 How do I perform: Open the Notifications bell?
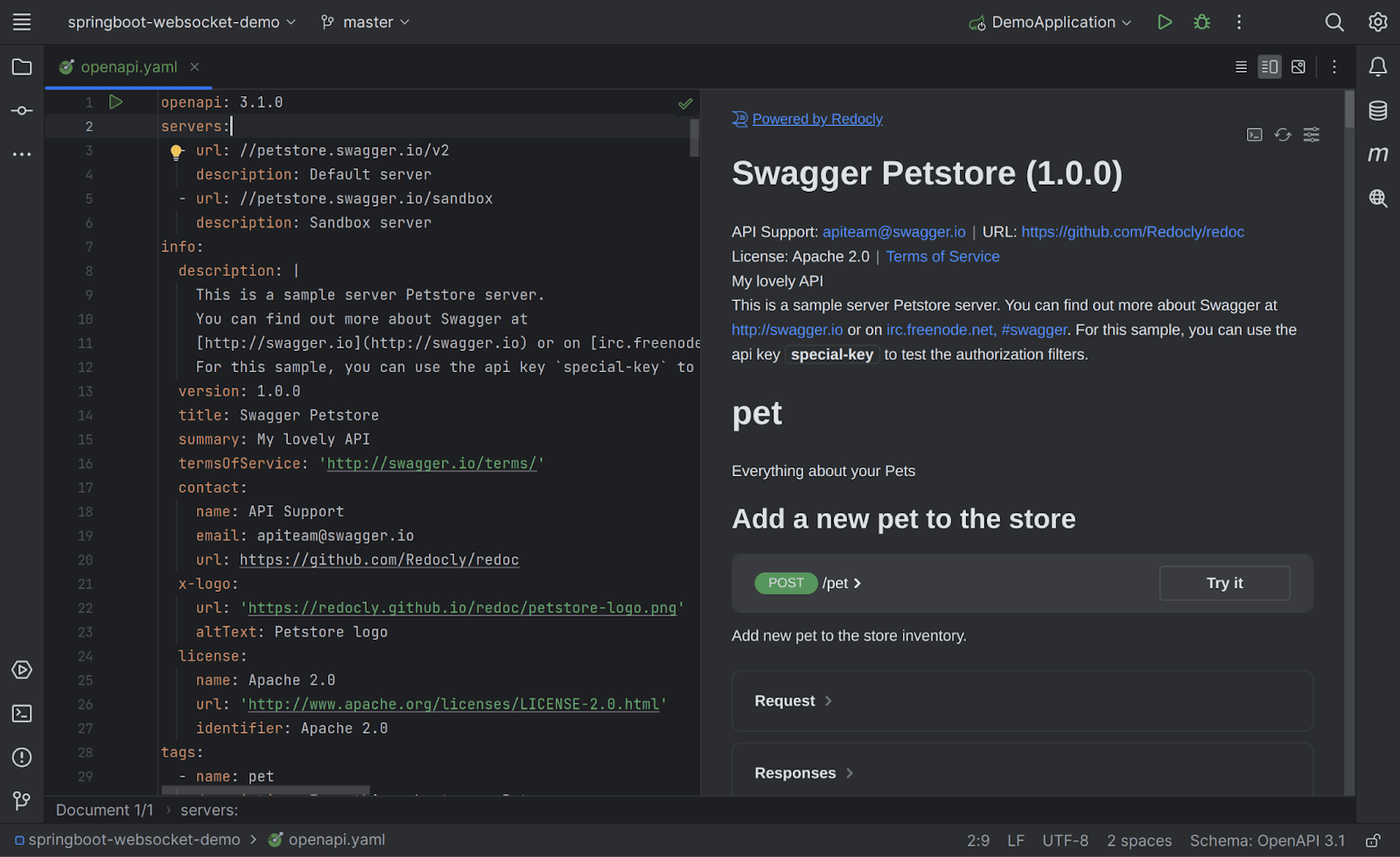coord(1377,66)
